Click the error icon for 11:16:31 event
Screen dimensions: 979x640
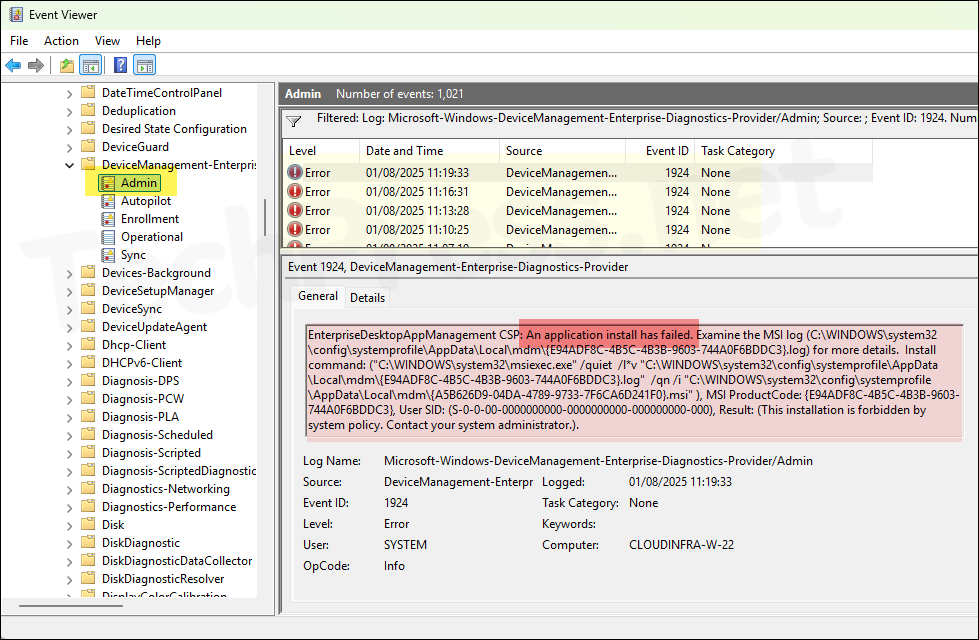295,192
